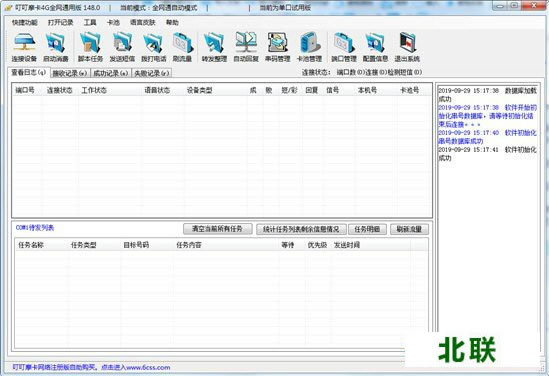The image size is (549, 376).
Task: Click the 刷新流量 button
Action: click(x=409, y=229)
